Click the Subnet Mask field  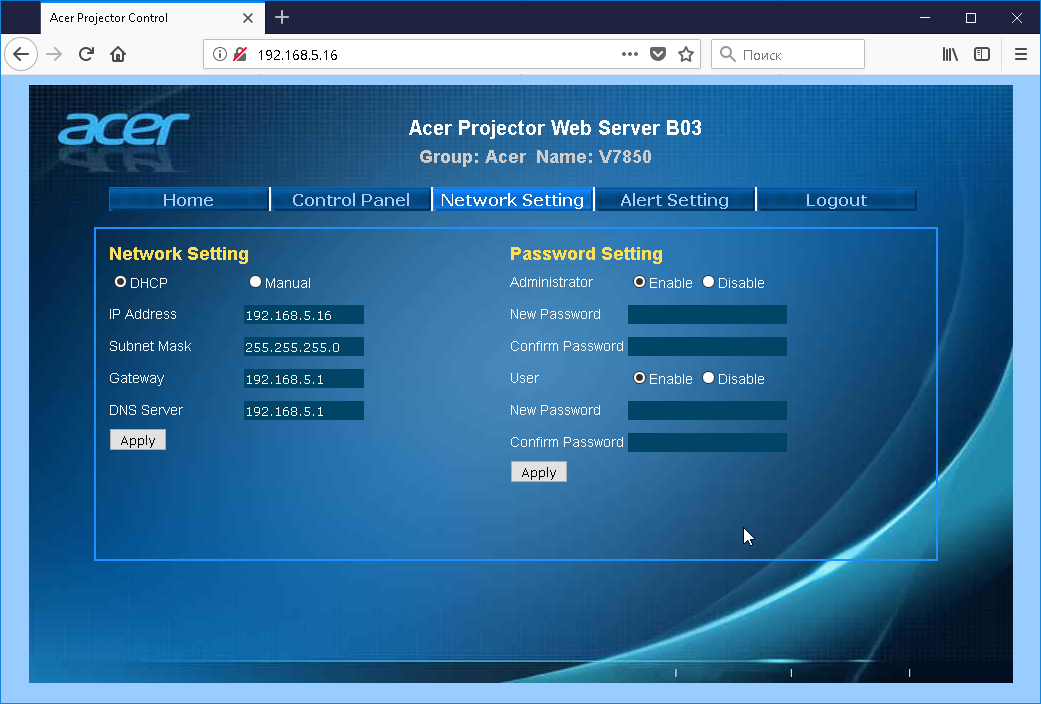coord(303,347)
